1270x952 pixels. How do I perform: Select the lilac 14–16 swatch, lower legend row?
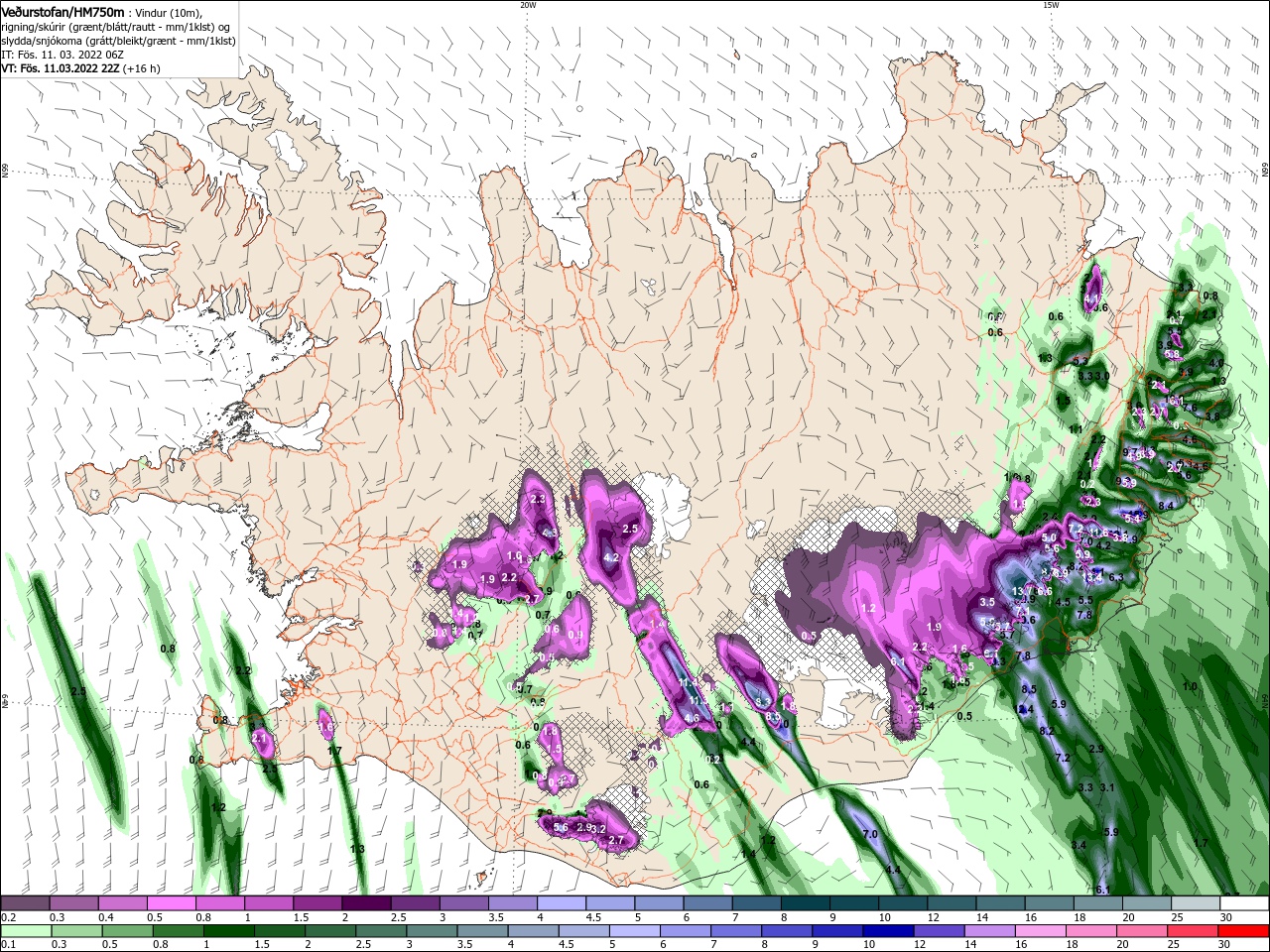coord(990,931)
